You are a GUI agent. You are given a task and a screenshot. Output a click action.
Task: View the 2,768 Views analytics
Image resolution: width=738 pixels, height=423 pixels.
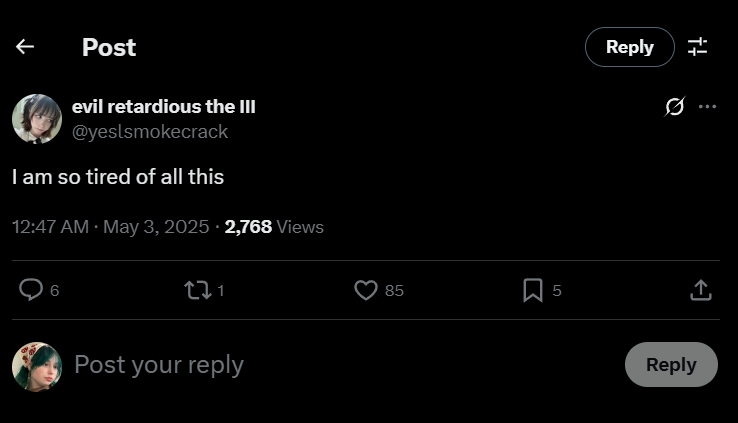[274, 227]
